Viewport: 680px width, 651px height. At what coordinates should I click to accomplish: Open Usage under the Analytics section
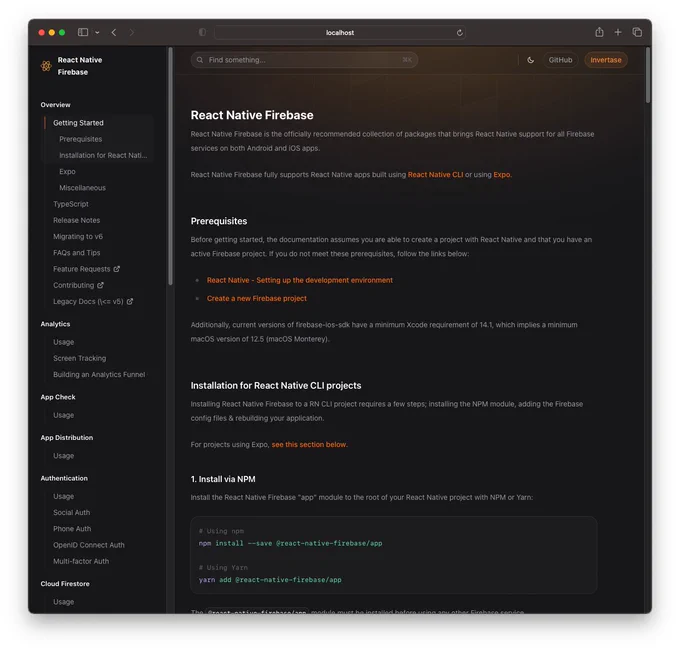pyautogui.click(x=64, y=342)
